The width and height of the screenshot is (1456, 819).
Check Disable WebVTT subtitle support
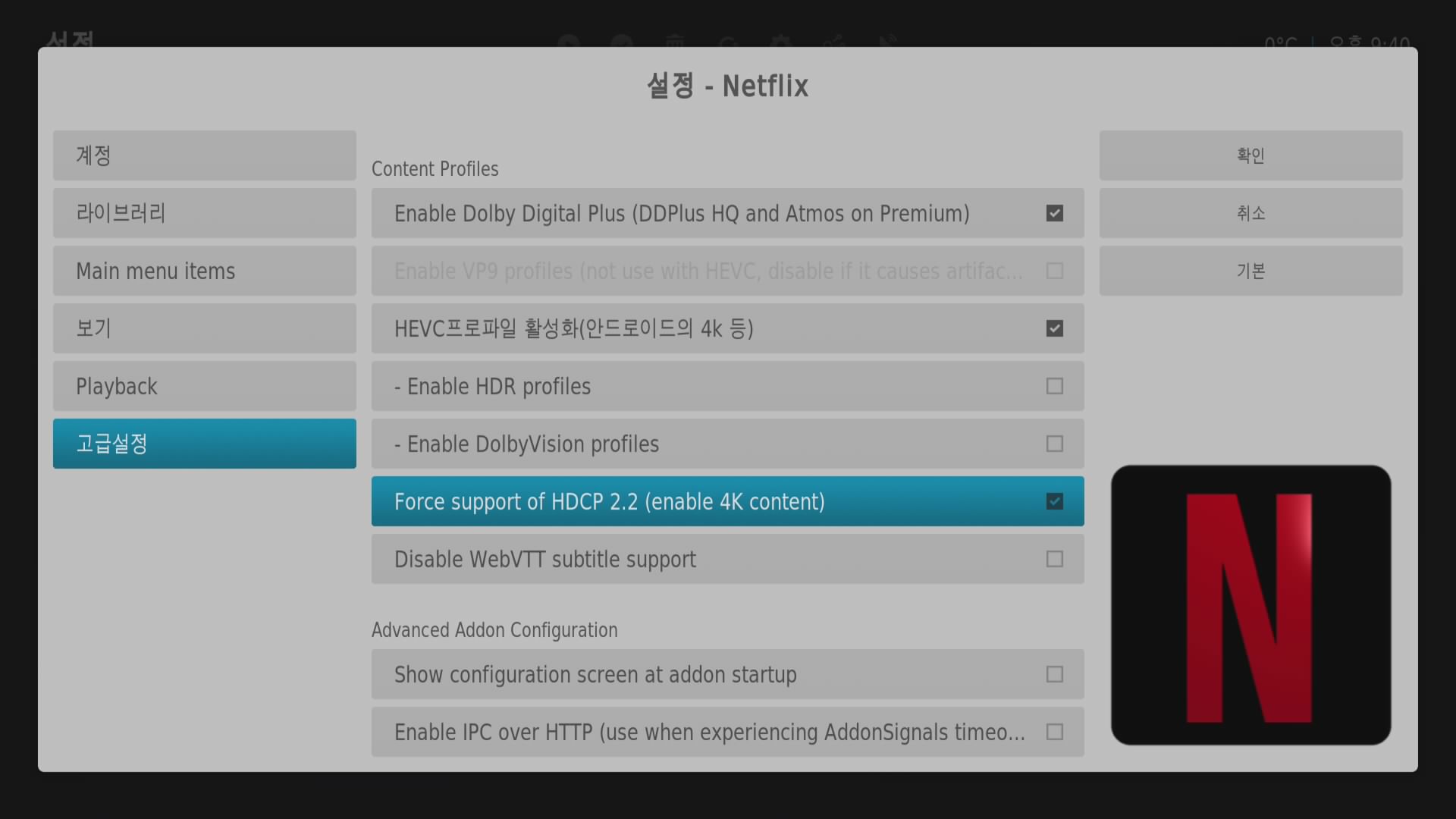[1054, 559]
